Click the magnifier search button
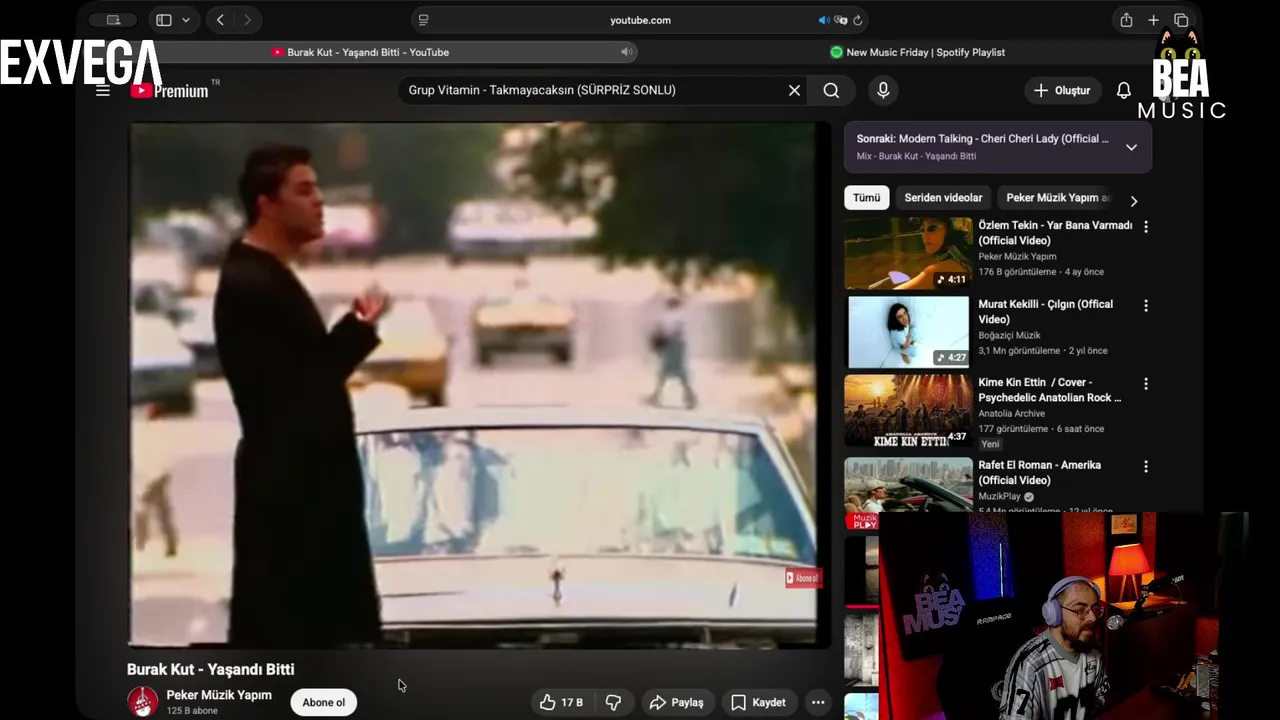 coord(831,90)
